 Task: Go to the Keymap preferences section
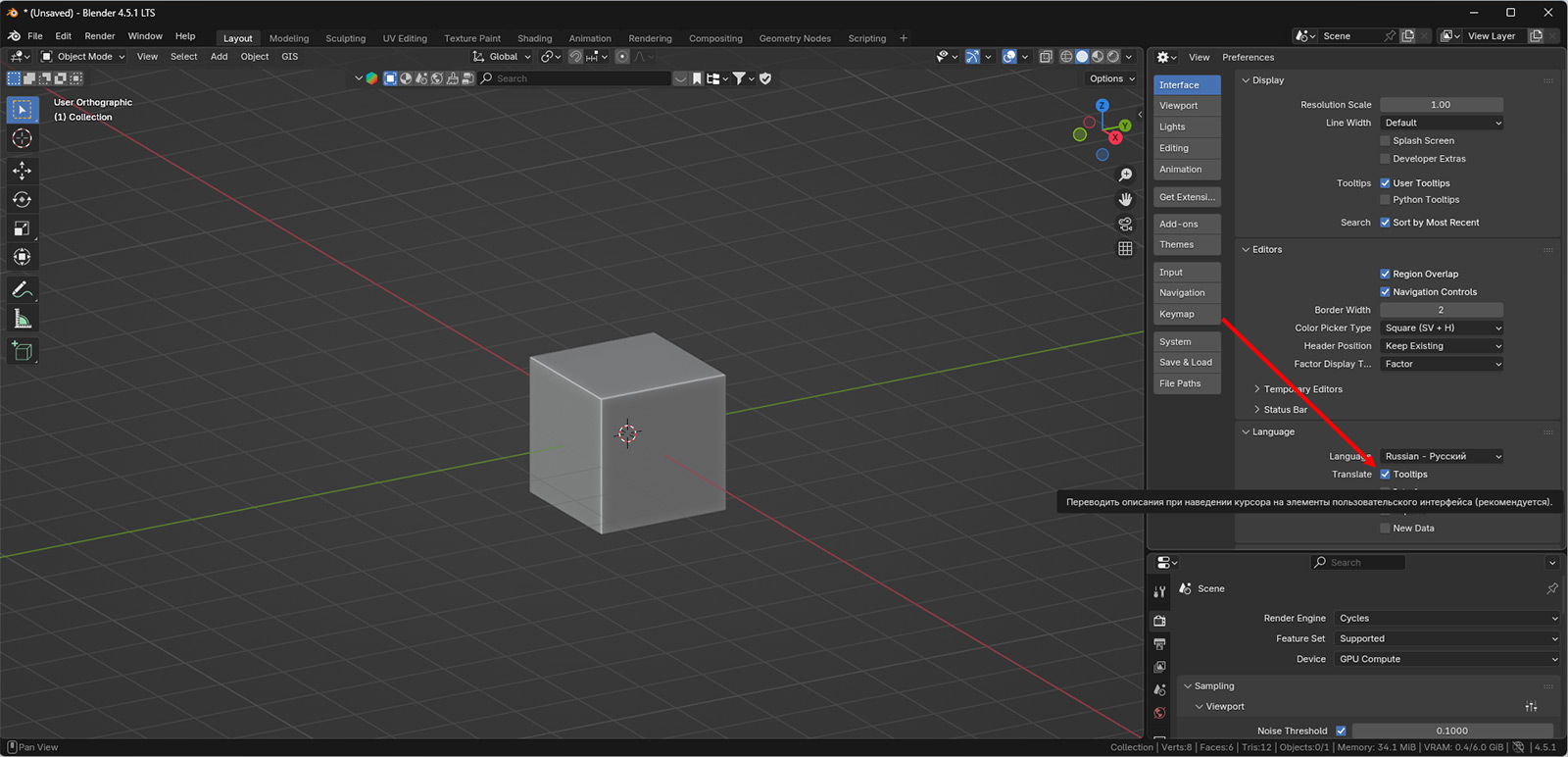pos(1186,315)
